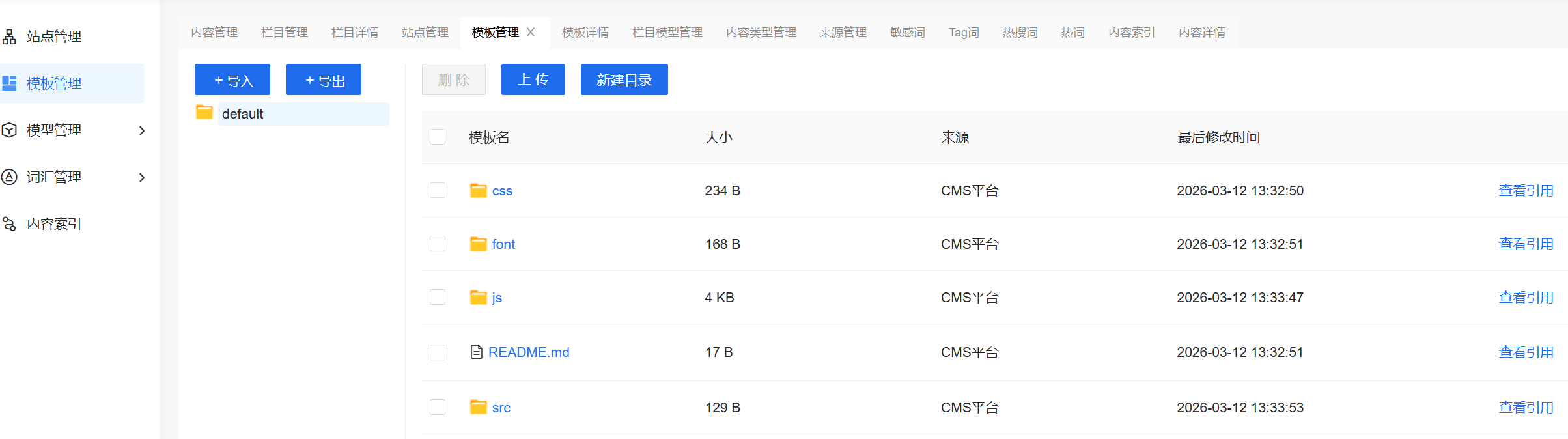Click the default folder icon in the tree

204,113
